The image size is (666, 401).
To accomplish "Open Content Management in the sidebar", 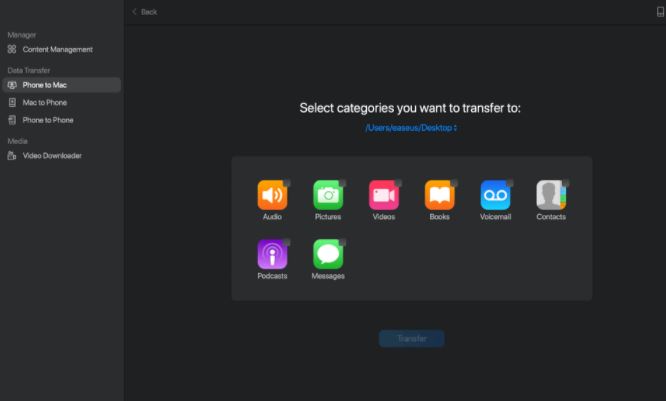I will pos(57,49).
